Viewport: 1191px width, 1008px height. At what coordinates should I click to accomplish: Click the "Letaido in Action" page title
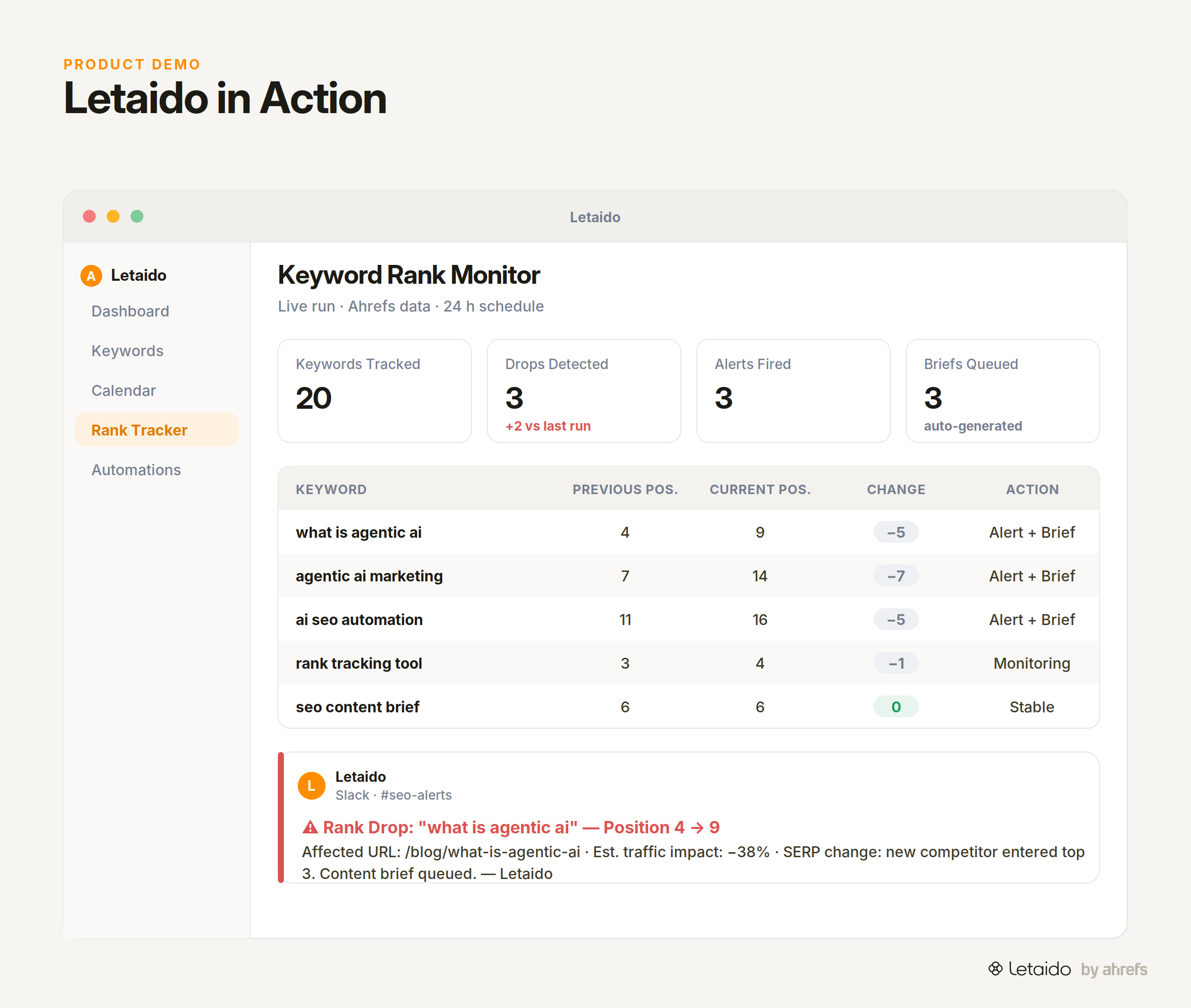[x=225, y=98]
